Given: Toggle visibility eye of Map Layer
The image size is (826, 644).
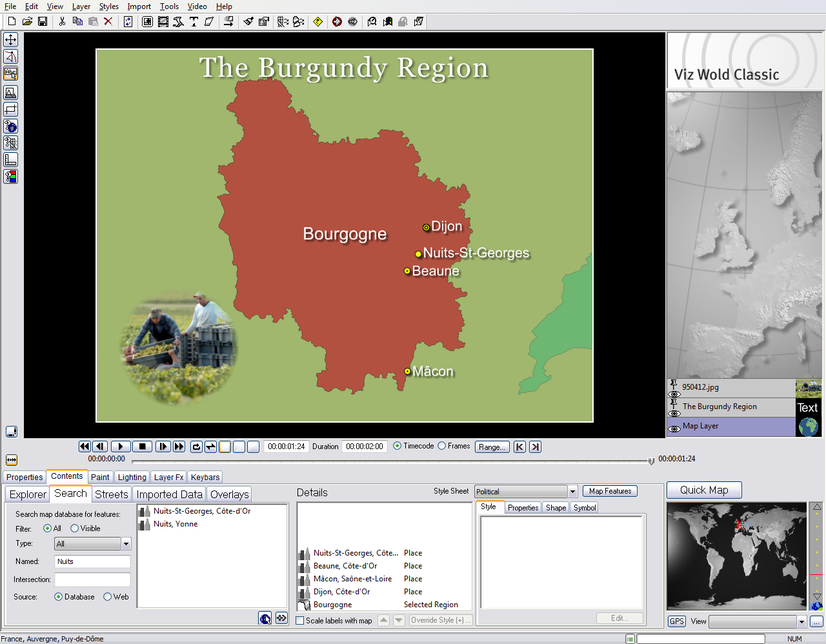Looking at the screenshot, I should pos(675,431).
